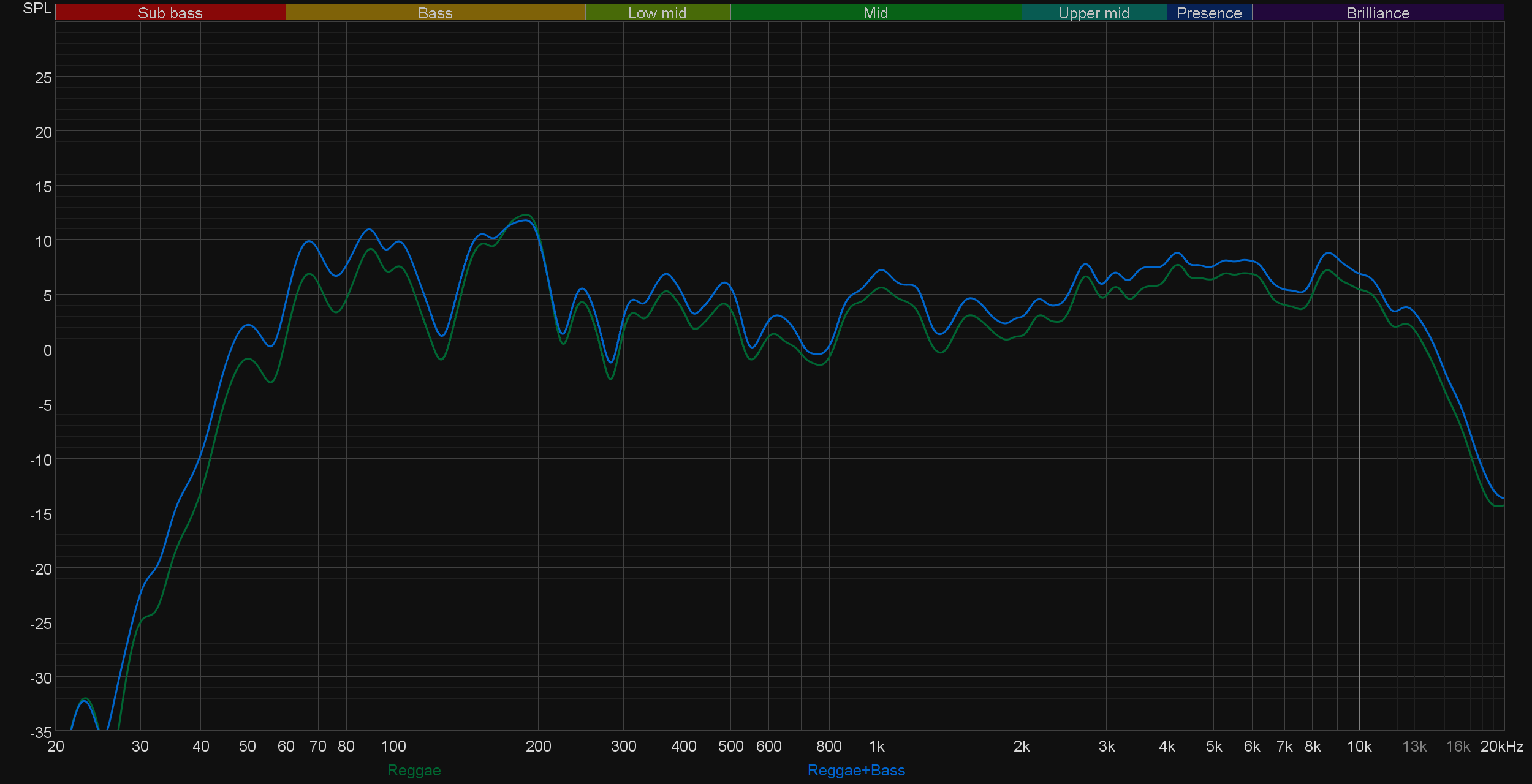Screen dimensions: 1532x784
Task: Click the Bass frequency band header
Action: tap(435, 13)
